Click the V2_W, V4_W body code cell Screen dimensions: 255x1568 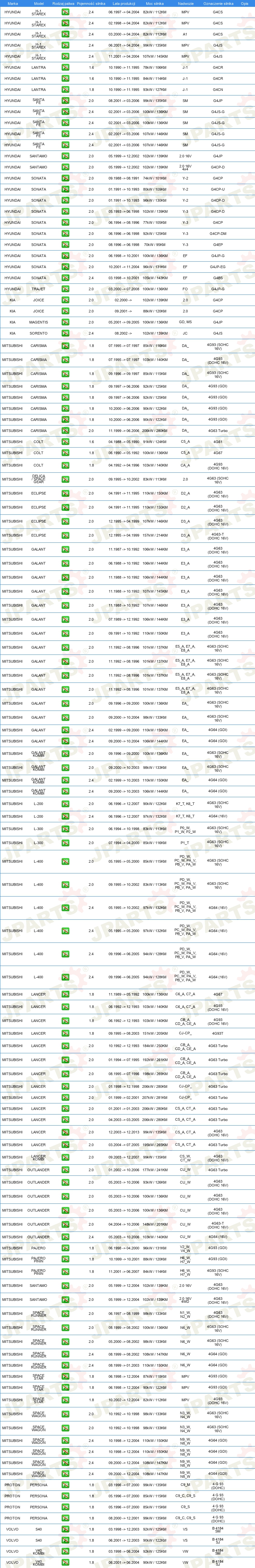point(186,1248)
